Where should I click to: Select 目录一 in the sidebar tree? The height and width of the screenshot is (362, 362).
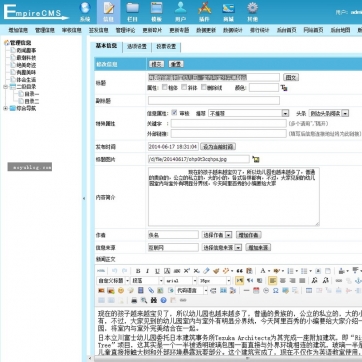32,94
